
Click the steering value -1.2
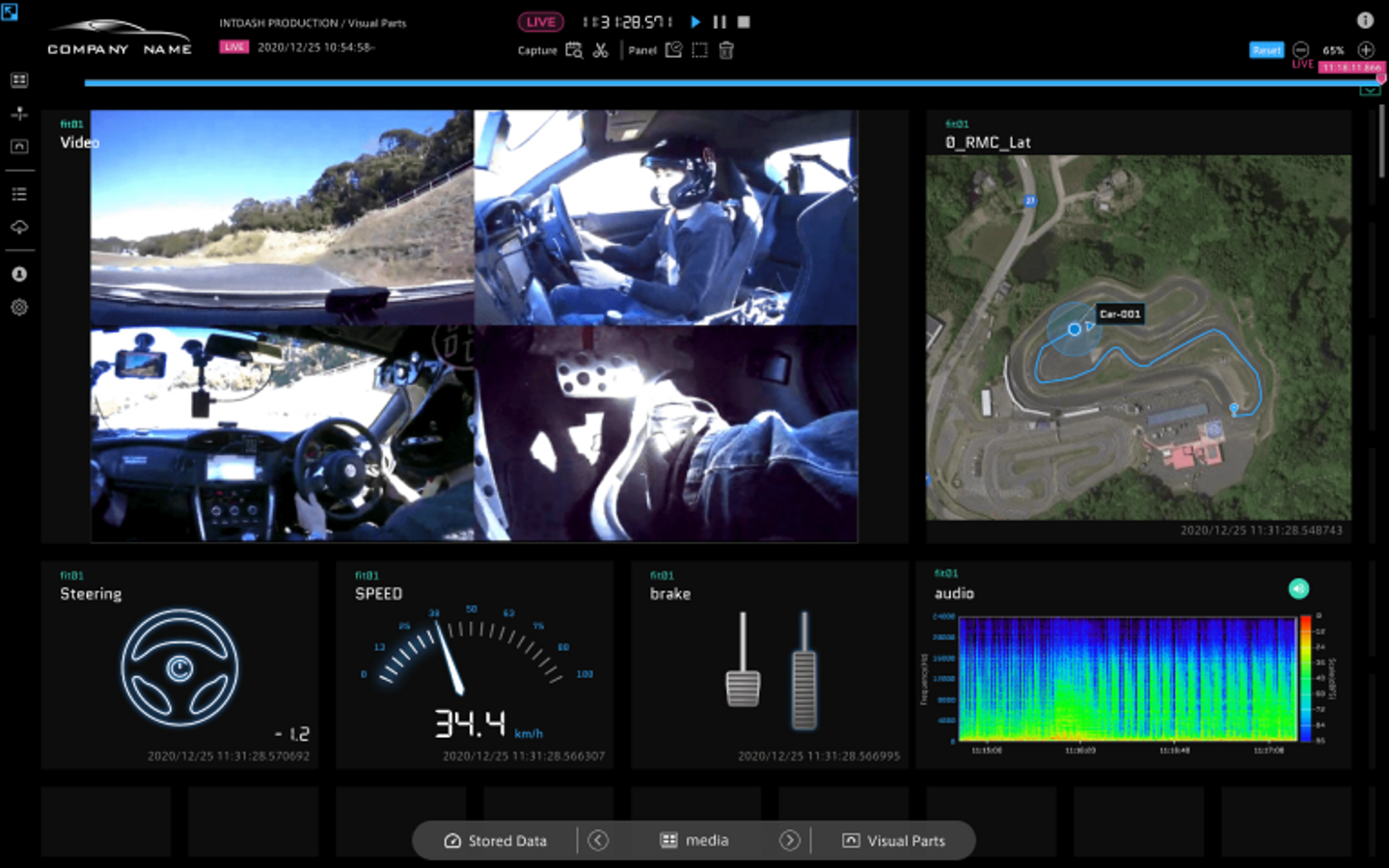(292, 734)
